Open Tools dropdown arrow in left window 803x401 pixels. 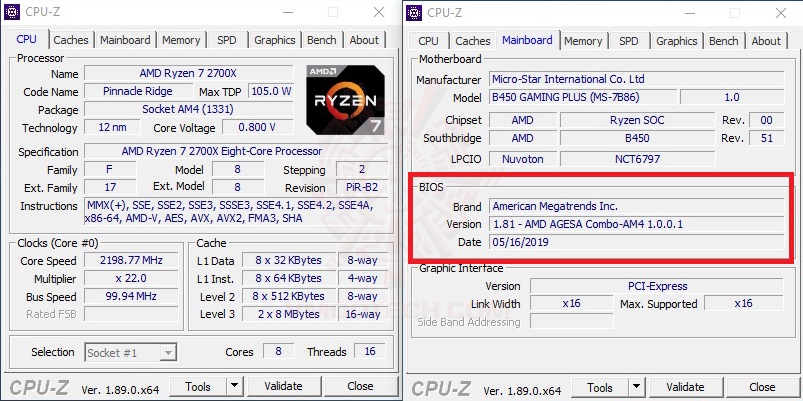[234, 386]
